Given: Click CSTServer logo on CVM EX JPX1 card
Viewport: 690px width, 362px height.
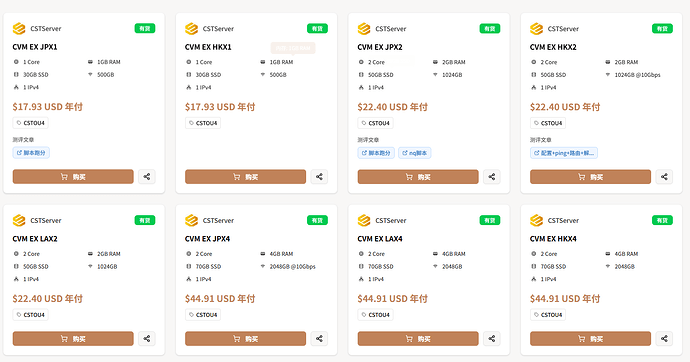Looking at the screenshot, I should click(x=19, y=29).
